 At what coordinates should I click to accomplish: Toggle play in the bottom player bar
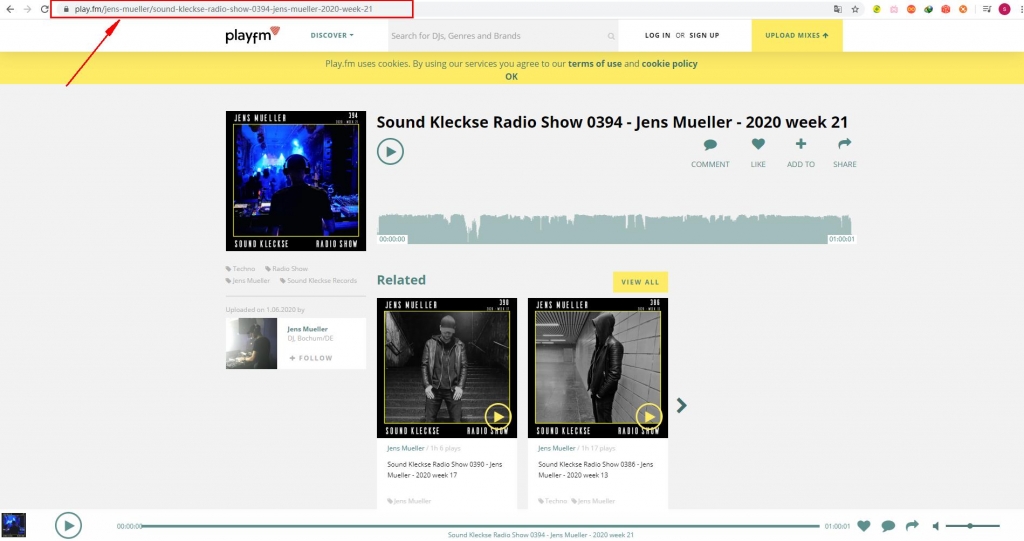click(x=68, y=525)
